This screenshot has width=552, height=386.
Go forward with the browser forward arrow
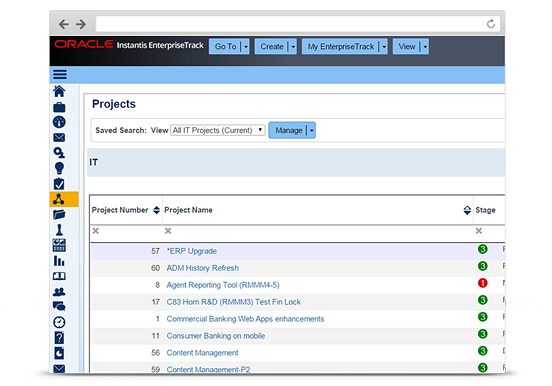click(81, 24)
